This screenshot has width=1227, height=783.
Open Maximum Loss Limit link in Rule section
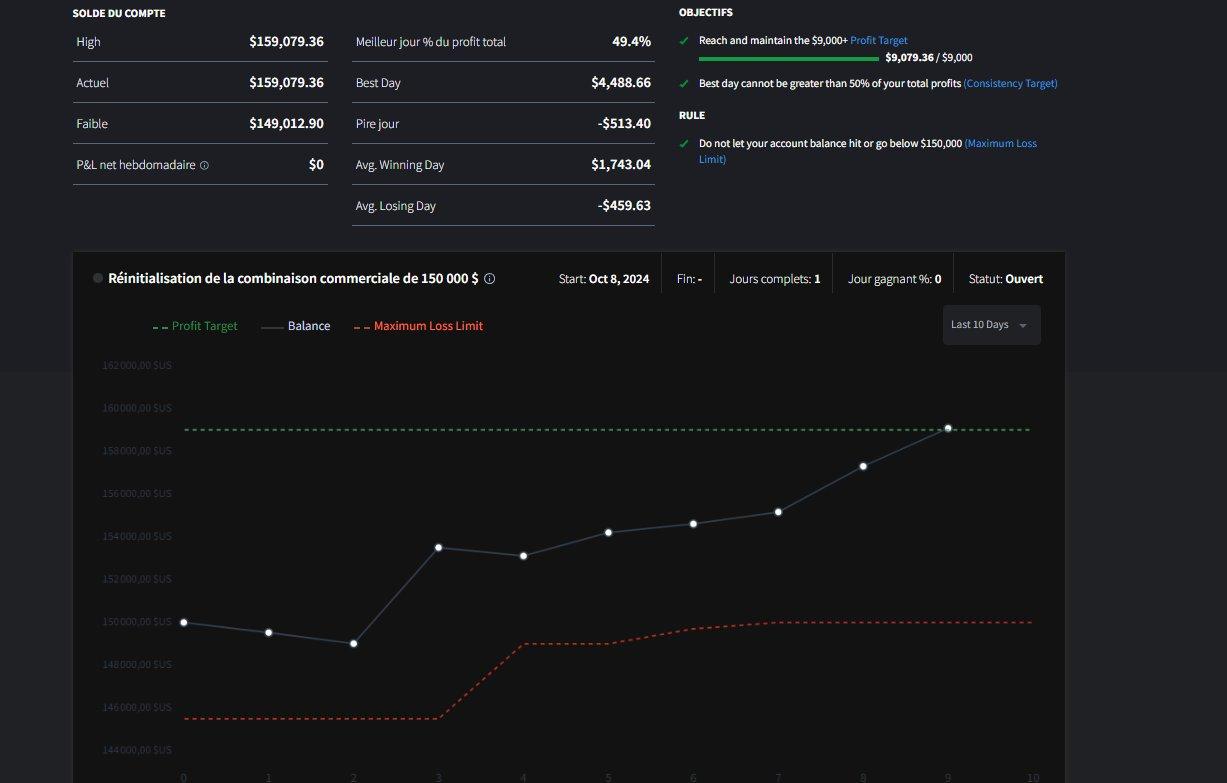1000,144
